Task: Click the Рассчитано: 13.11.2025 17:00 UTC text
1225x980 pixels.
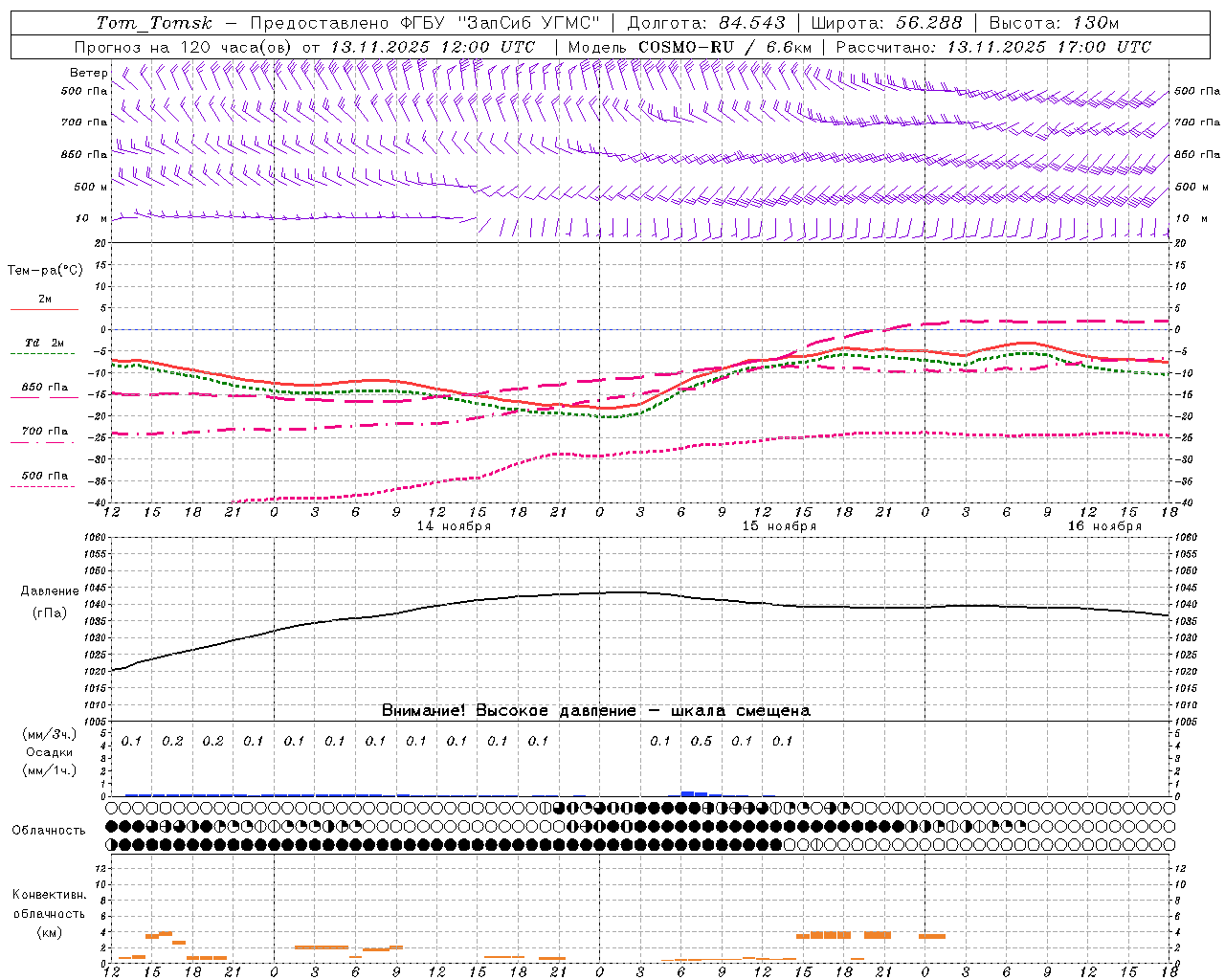Action: pyautogui.click(x=993, y=47)
